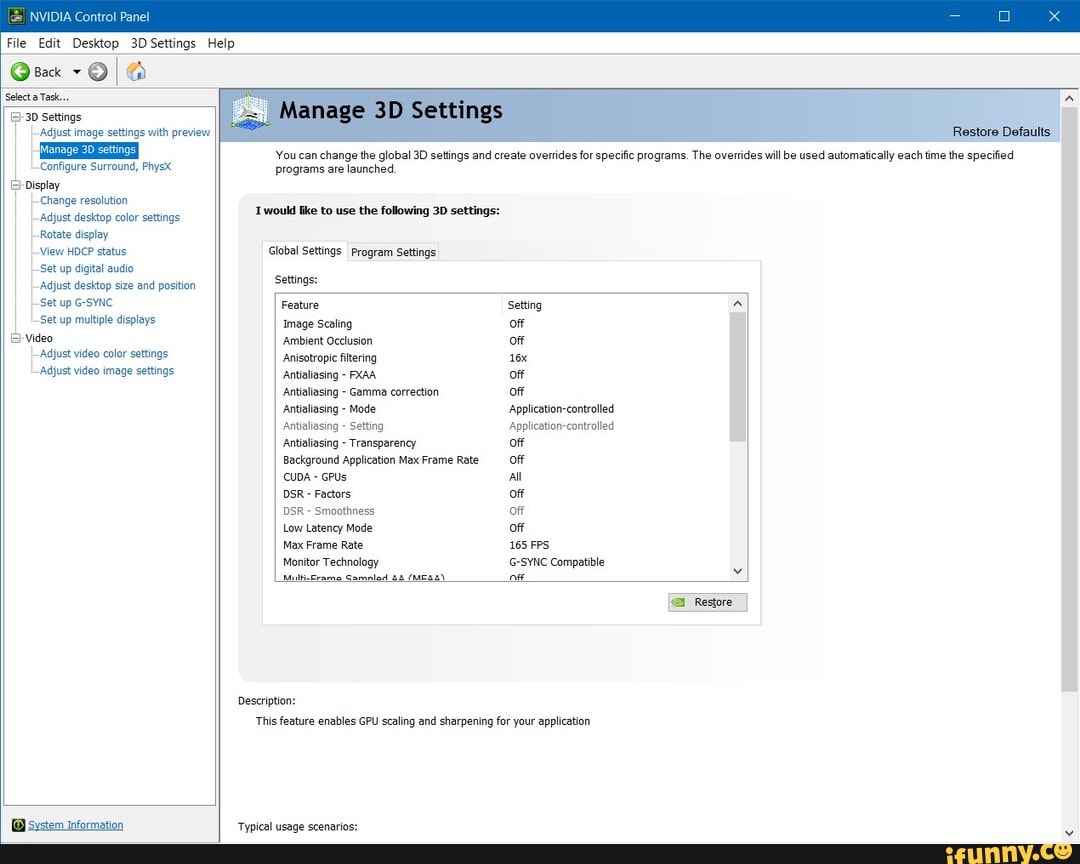Switch to the Program Settings tab
The width and height of the screenshot is (1080, 864).
(x=392, y=252)
